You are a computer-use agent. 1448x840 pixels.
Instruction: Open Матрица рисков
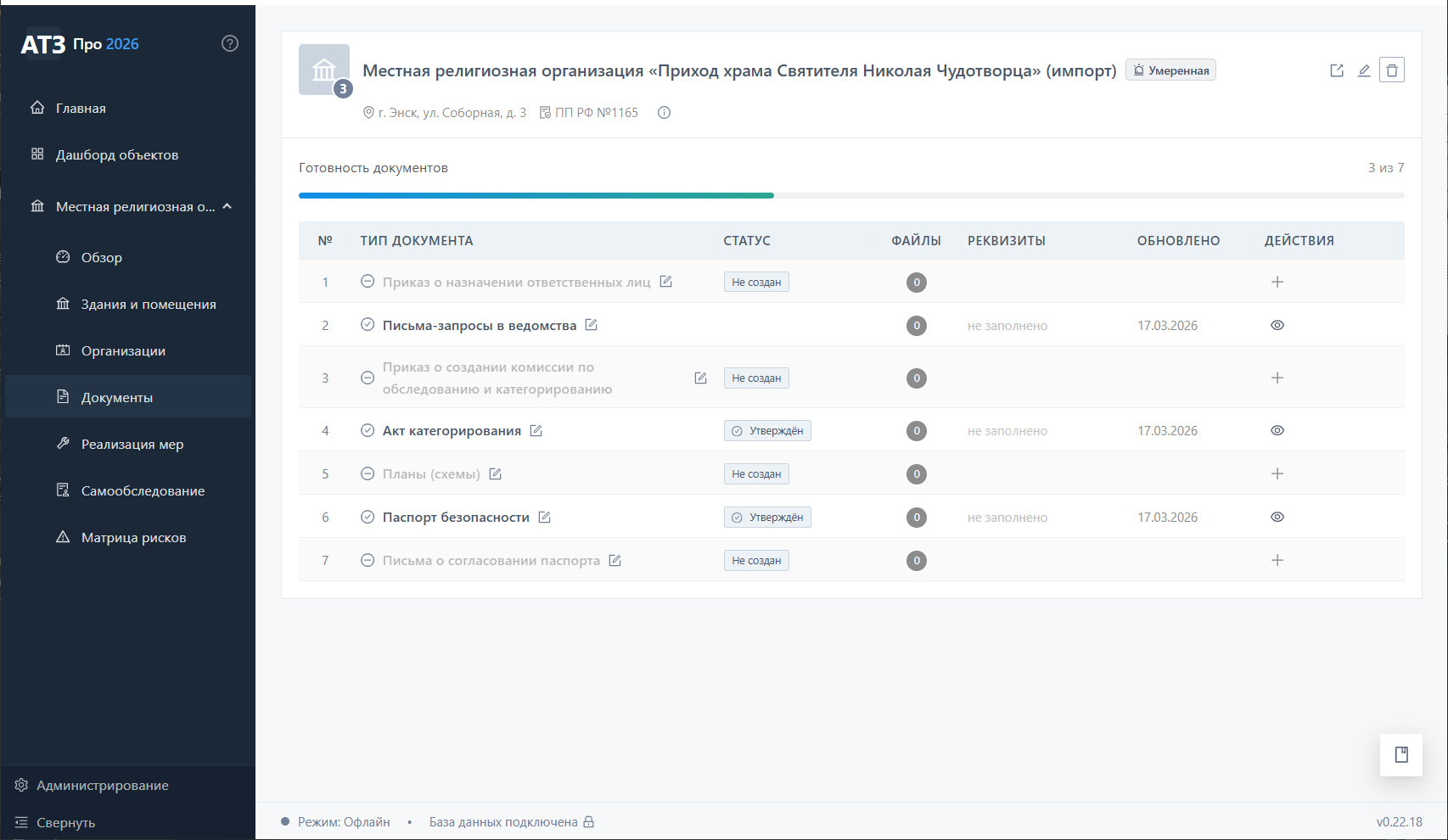coord(127,537)
